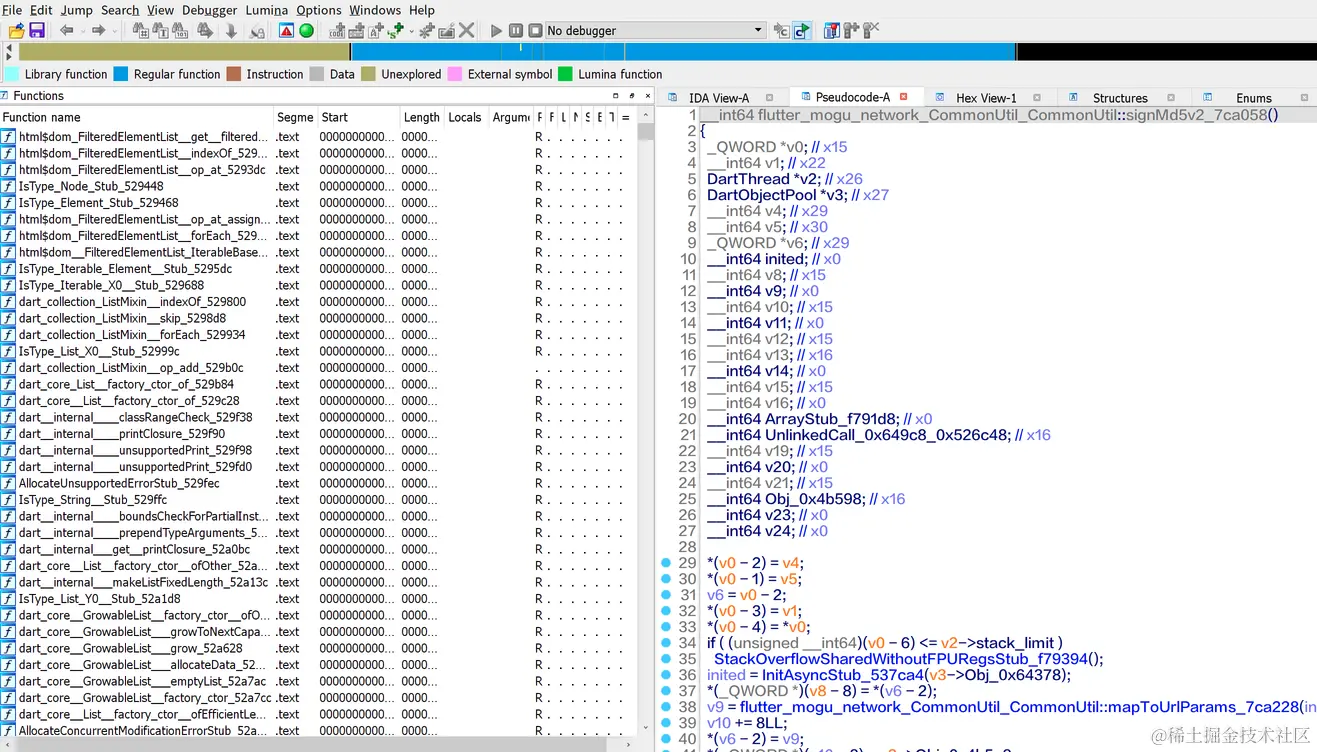Image resolution: width=1317 pixels, height=752 pixels.
Task: Click the red warning triangle toolbar icon
Action: (x=286, y=30)
